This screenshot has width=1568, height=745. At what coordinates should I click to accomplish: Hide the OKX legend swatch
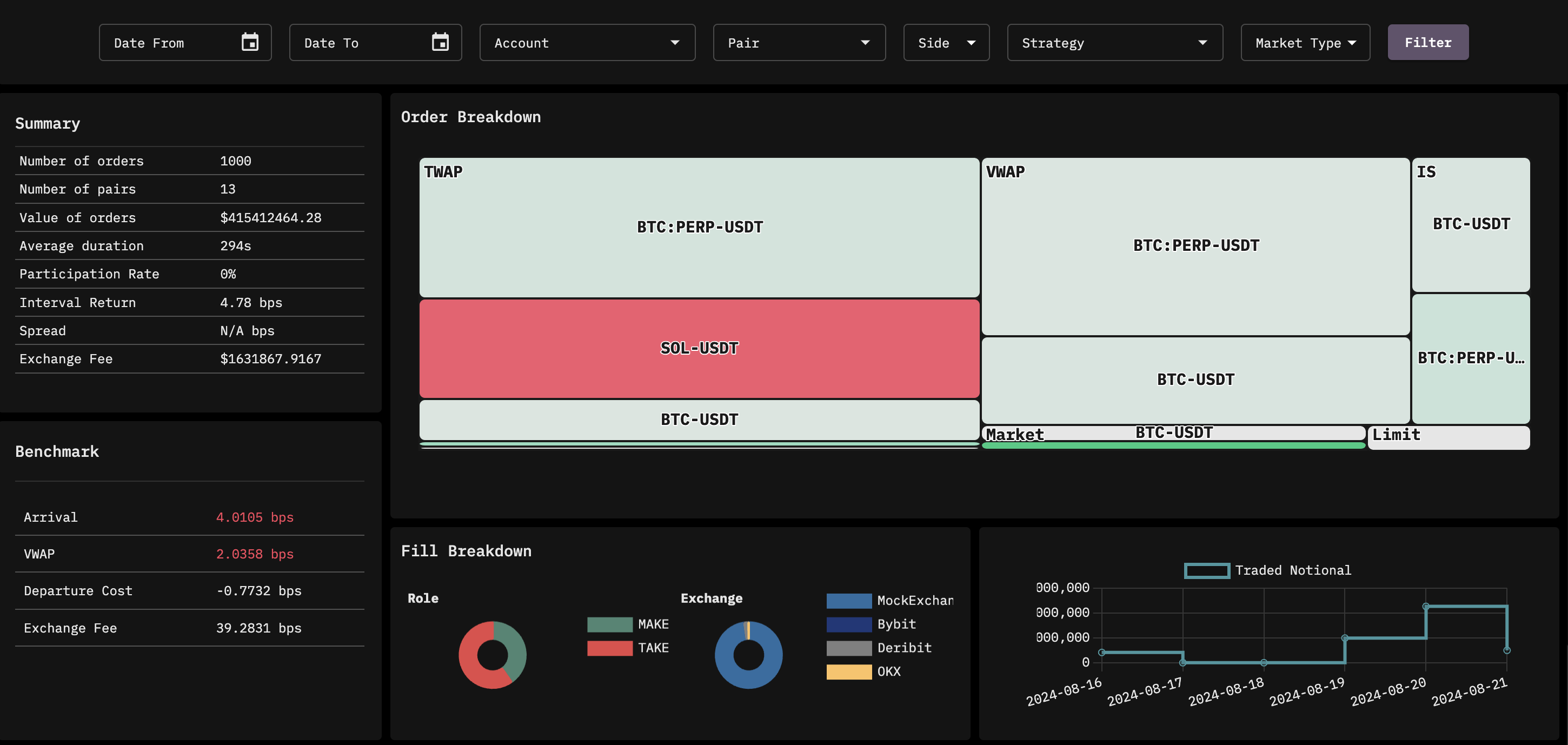pyautogui.click(x=848, y=672)
